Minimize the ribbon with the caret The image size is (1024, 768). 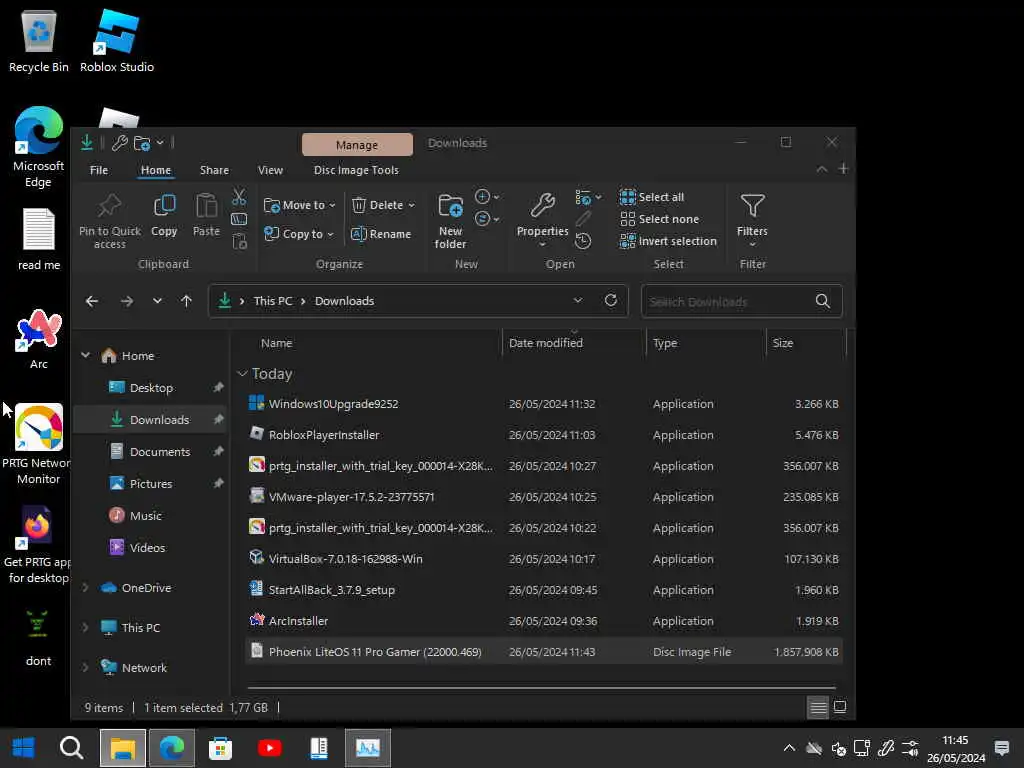822,169
